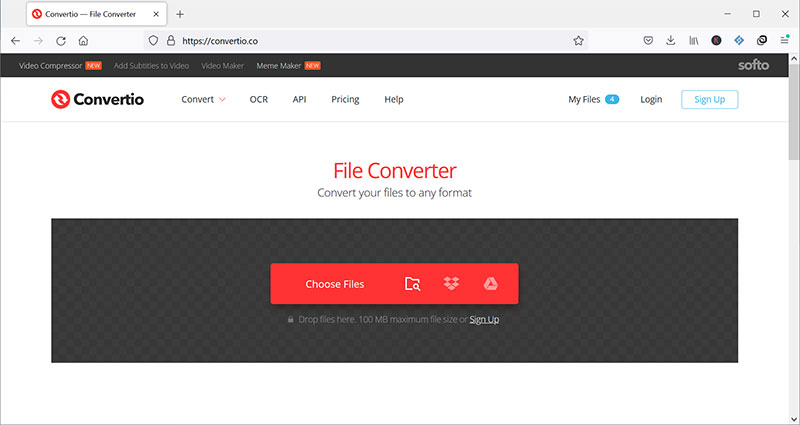Open the Video Maker link
This screenshot has height=425, width=800.
(222, 66)
